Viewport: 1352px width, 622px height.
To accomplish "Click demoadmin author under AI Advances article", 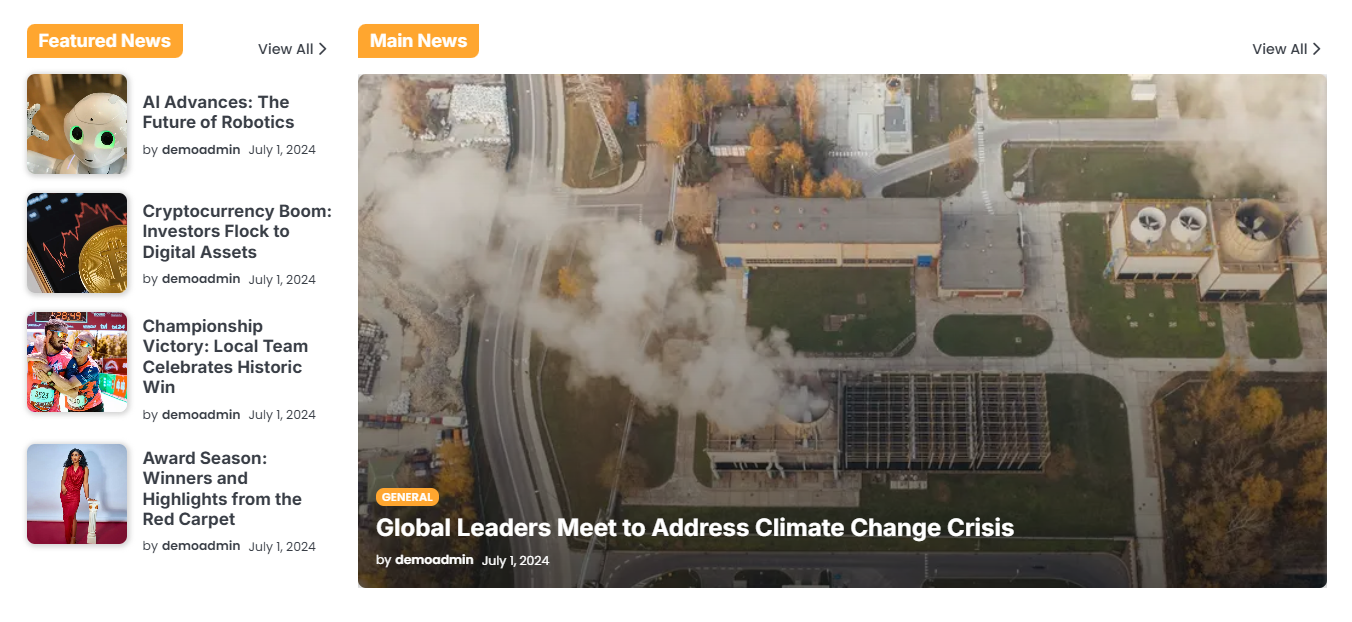I will (201, 150).
